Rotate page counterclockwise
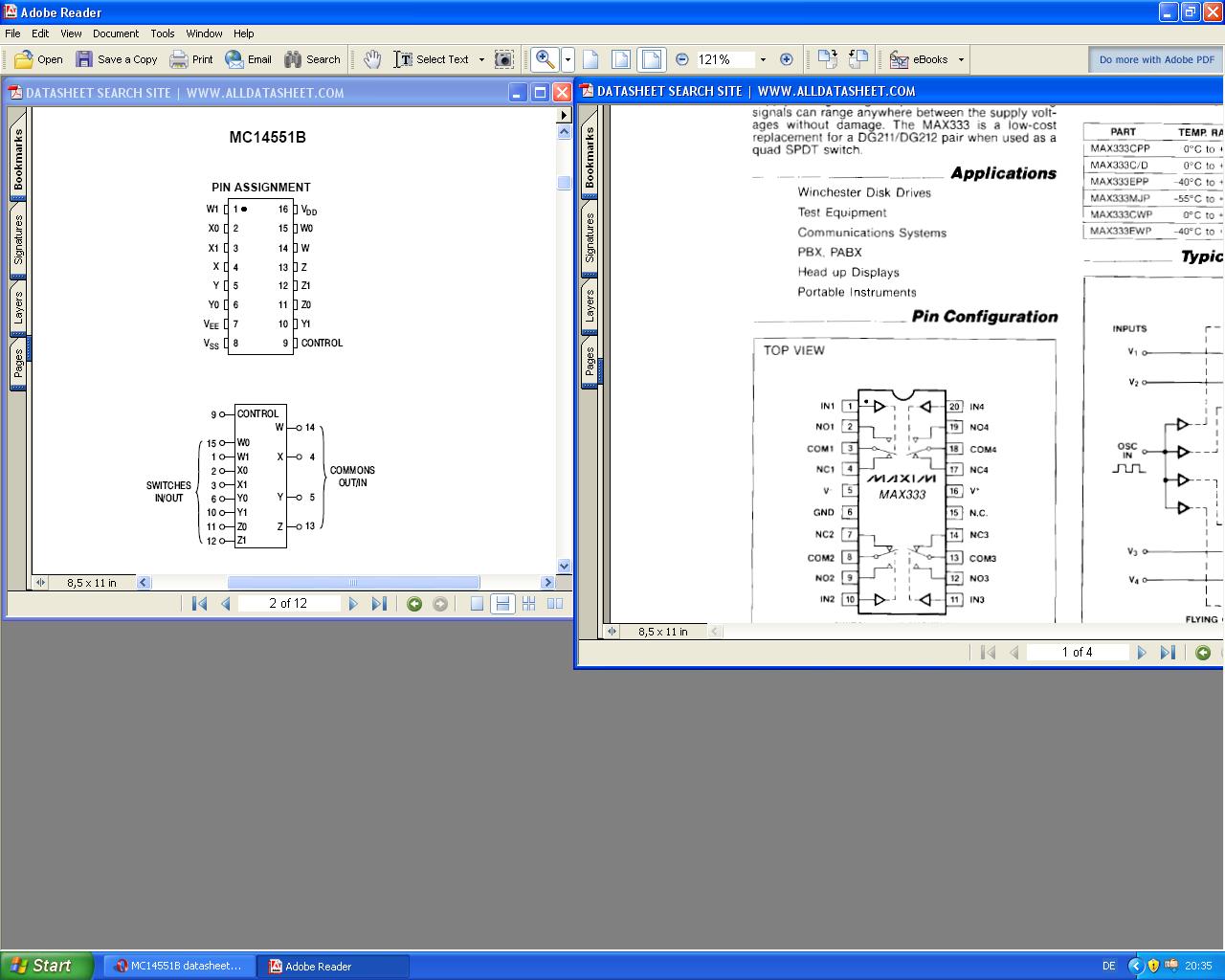Screen dimensions: 1225x980 [x=858, y=59]
